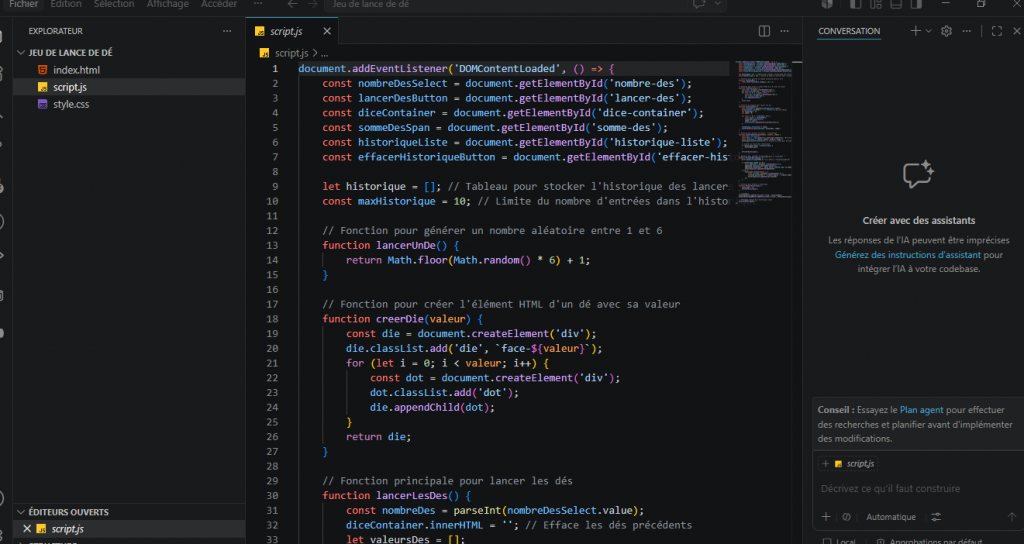Open the tools configuration sliders icon
The width and height of the screenshot is (1024, 544).
pyautogui.click(x=936, y=517)
